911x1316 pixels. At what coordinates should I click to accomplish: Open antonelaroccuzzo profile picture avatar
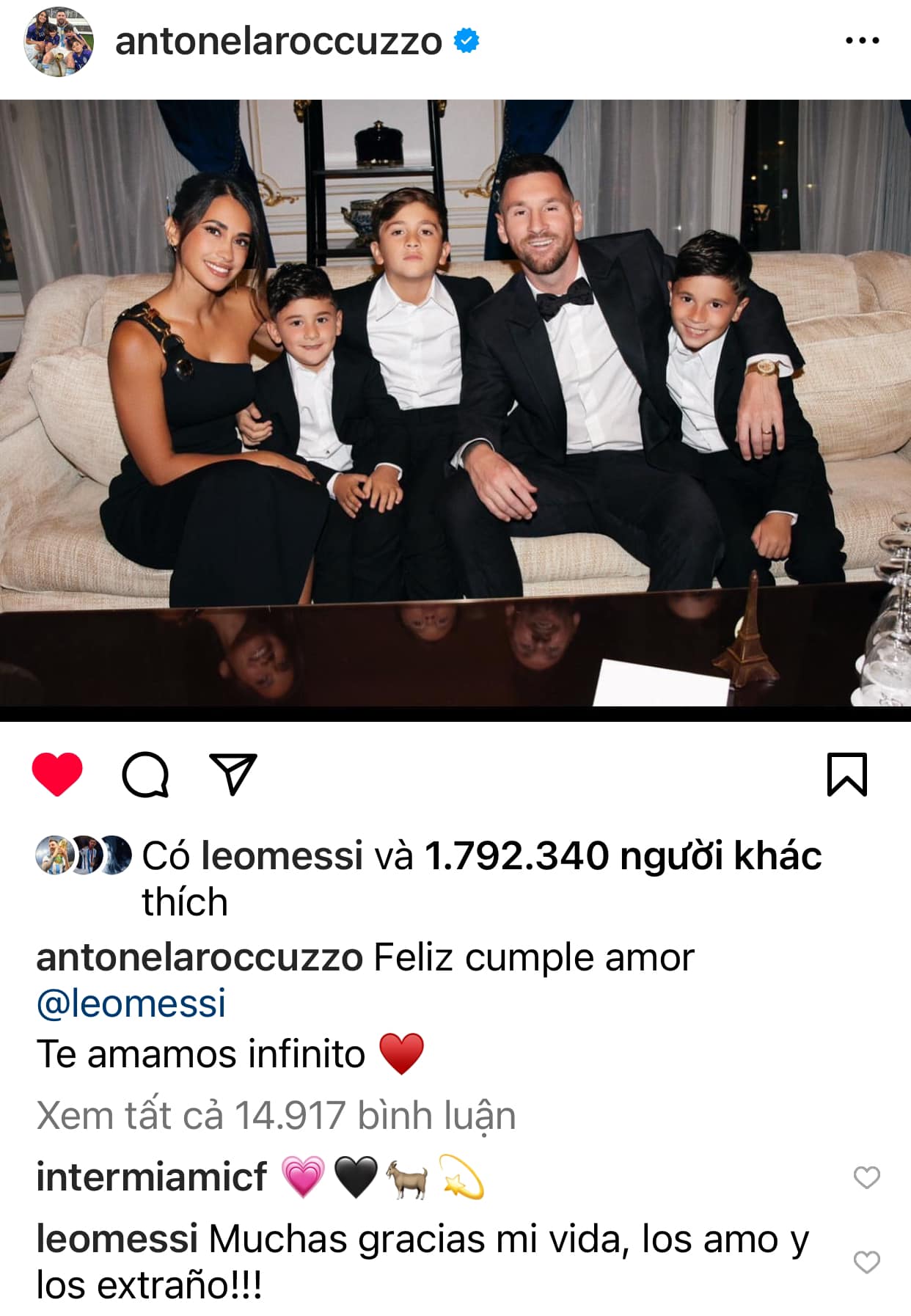[59, 42]
